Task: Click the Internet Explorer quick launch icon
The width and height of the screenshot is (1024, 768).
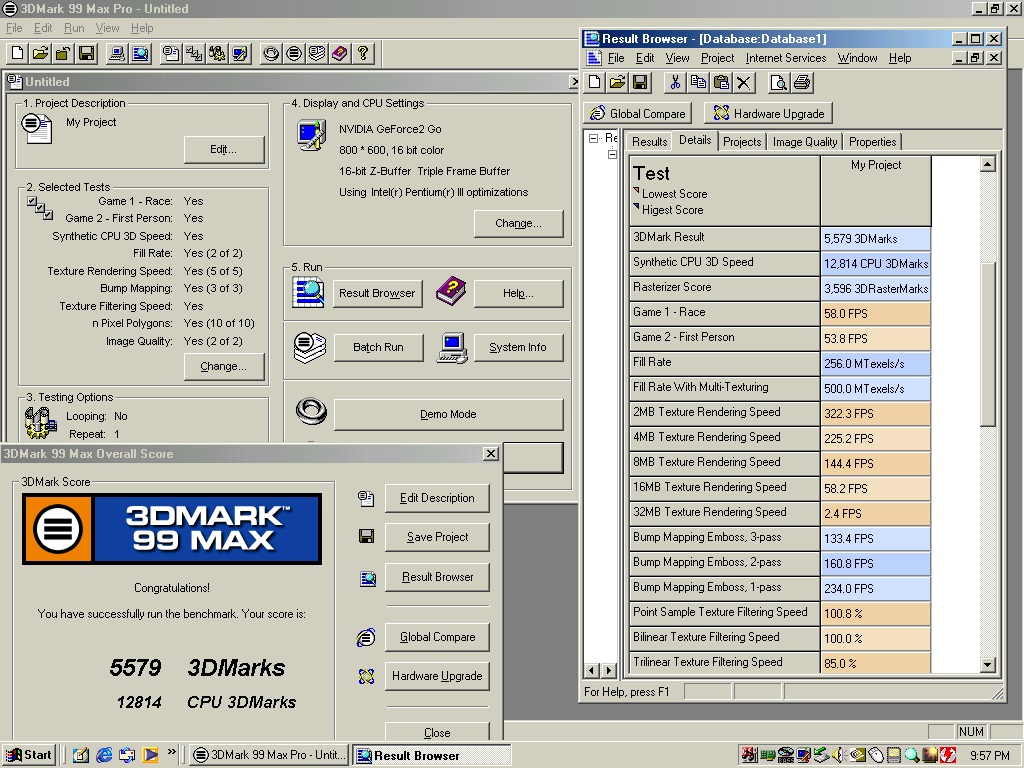Action: pyautogui.click(x=104, y=755)
